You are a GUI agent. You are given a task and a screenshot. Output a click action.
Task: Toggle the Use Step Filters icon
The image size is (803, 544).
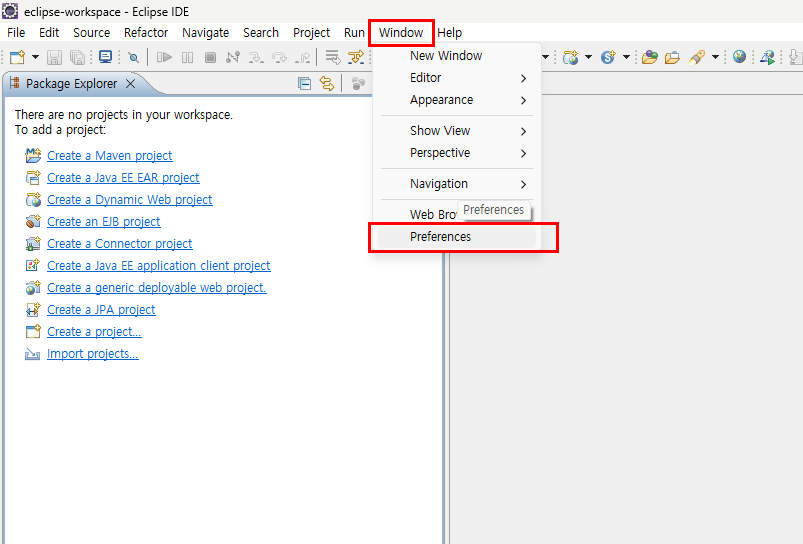coord(356,57)
